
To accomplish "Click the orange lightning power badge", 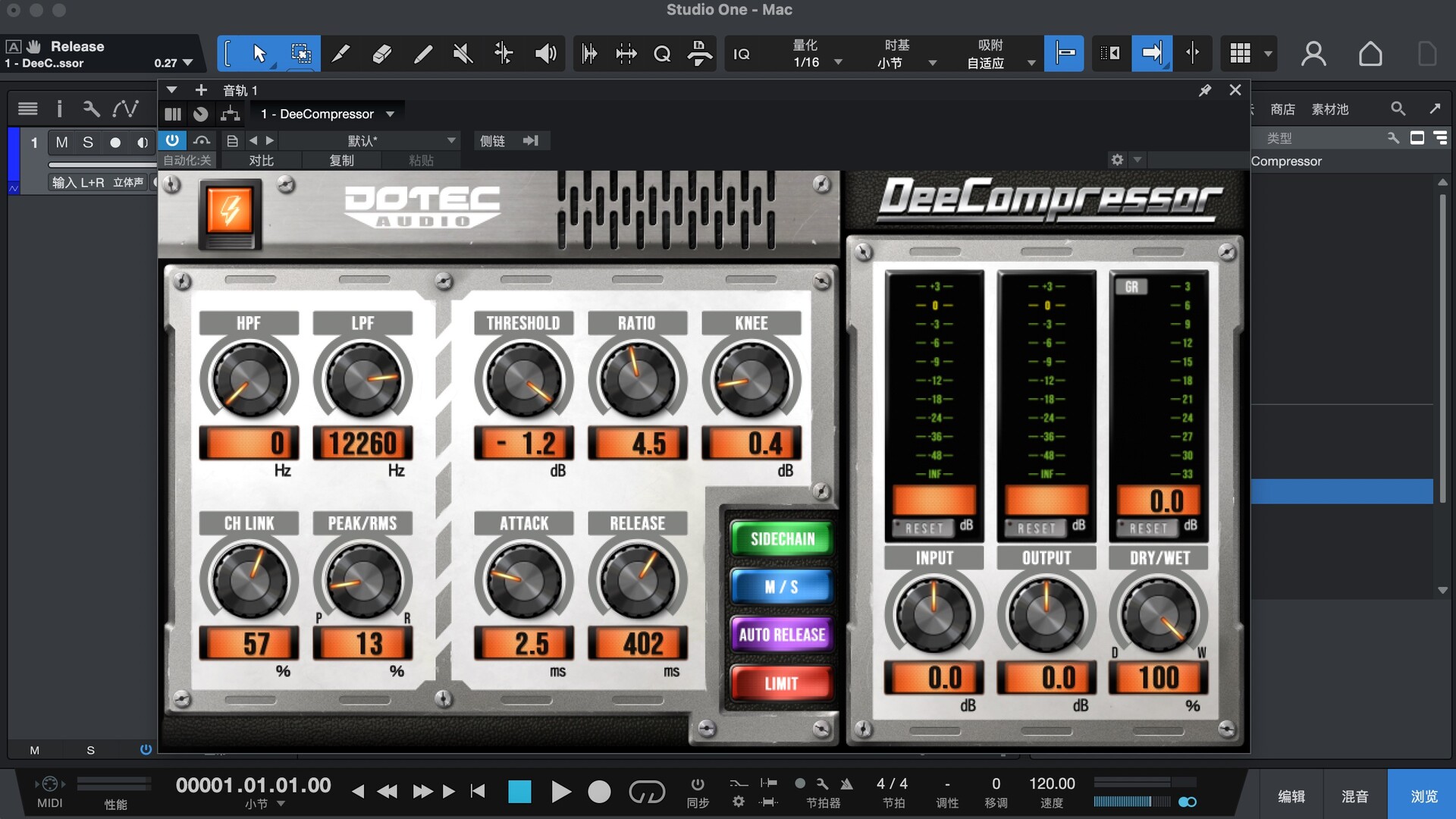I will click(x=230, y=209).
